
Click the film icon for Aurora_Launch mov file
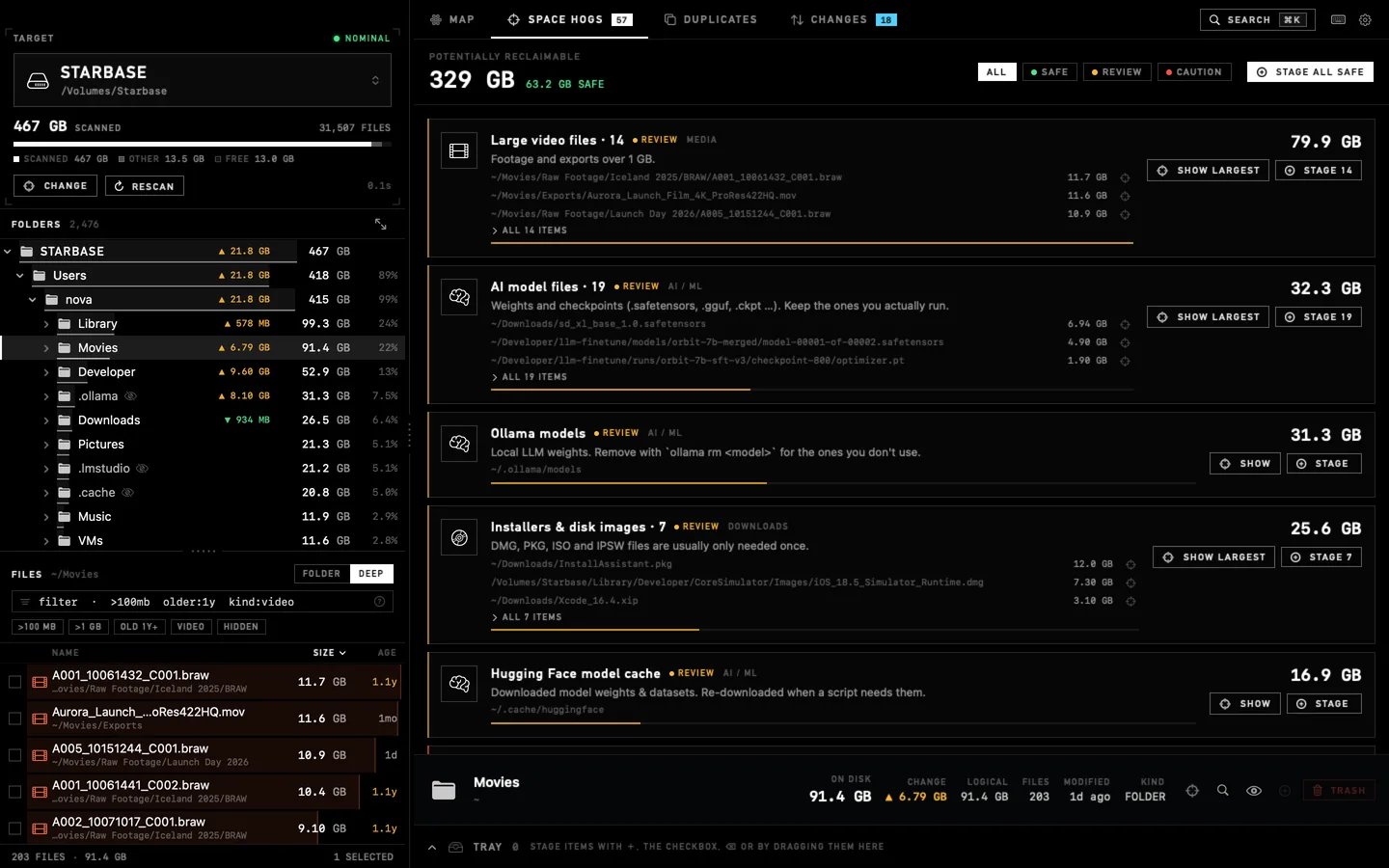tap(40, 719)
